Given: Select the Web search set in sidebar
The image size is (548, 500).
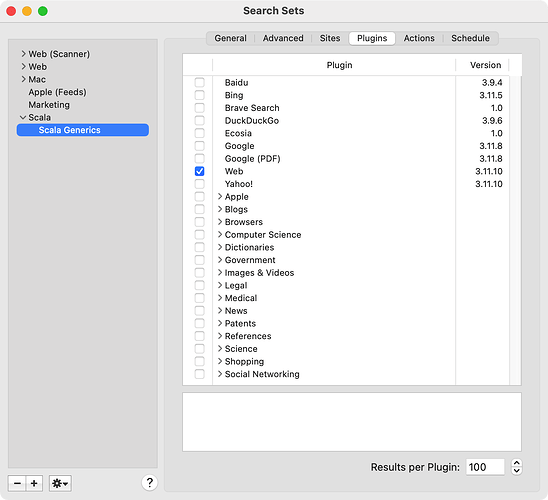Looking at the screenshot, I should point(37,67).
